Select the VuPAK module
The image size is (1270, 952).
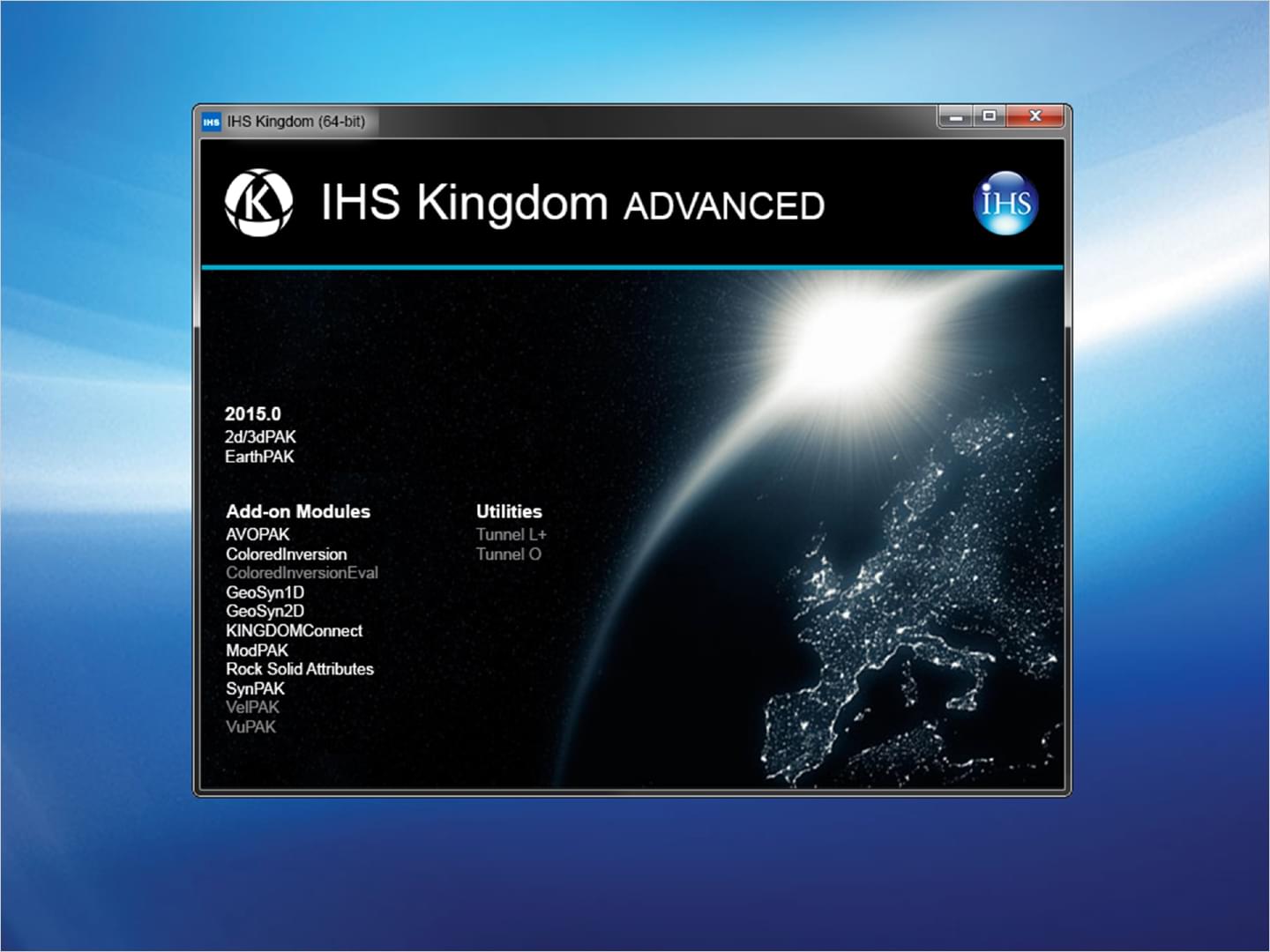[250, 726]
